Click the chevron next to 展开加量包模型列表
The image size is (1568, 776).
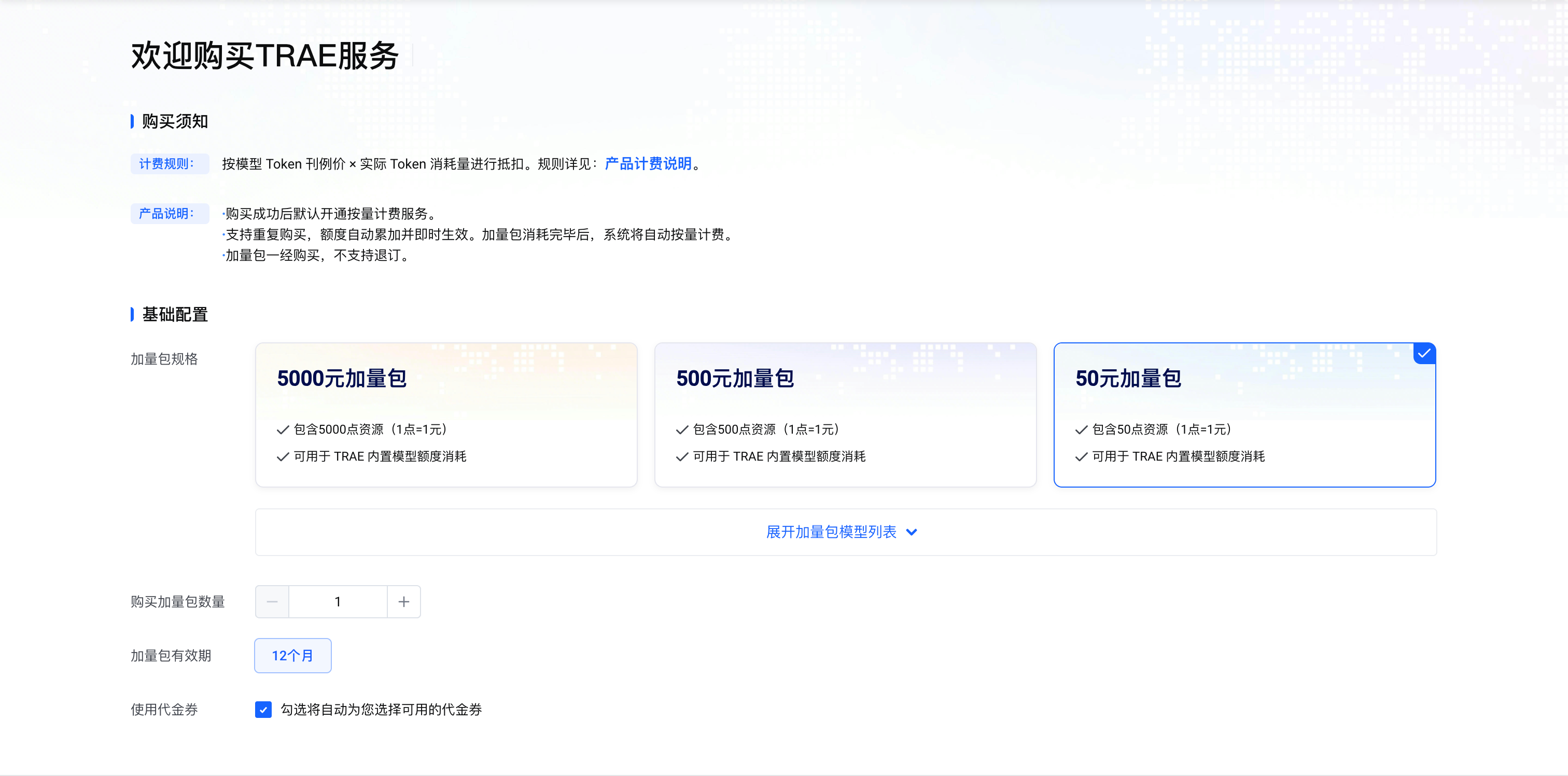click(912, 532)
